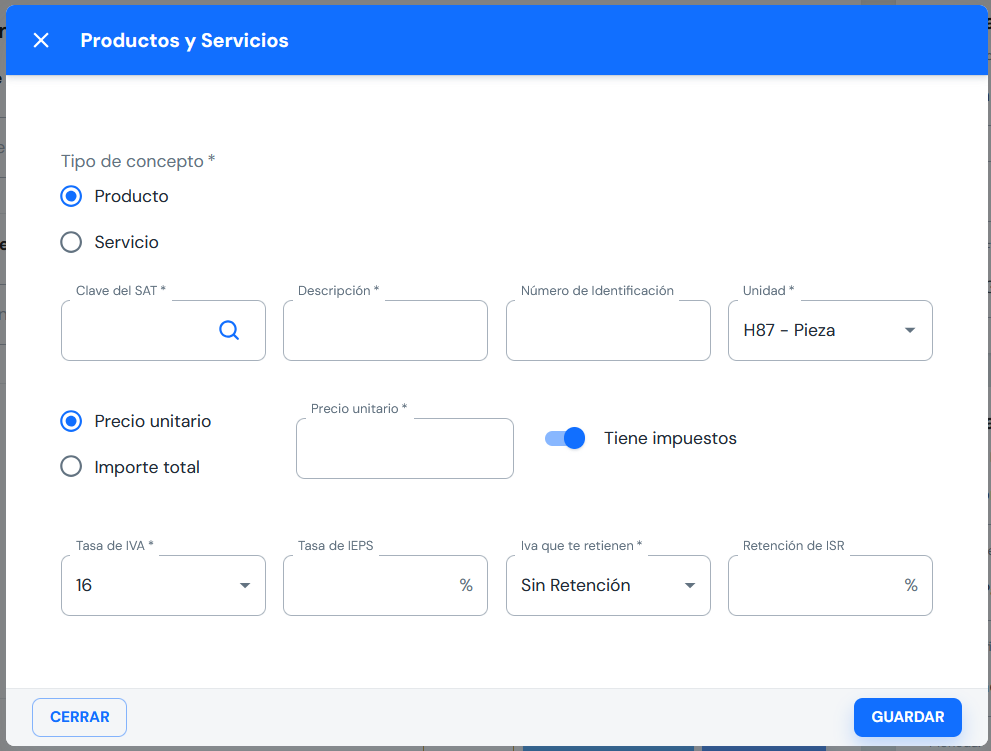Pick the Importe total radio option
The width and height of the screenshot is (991, 751).
(71, 467)
